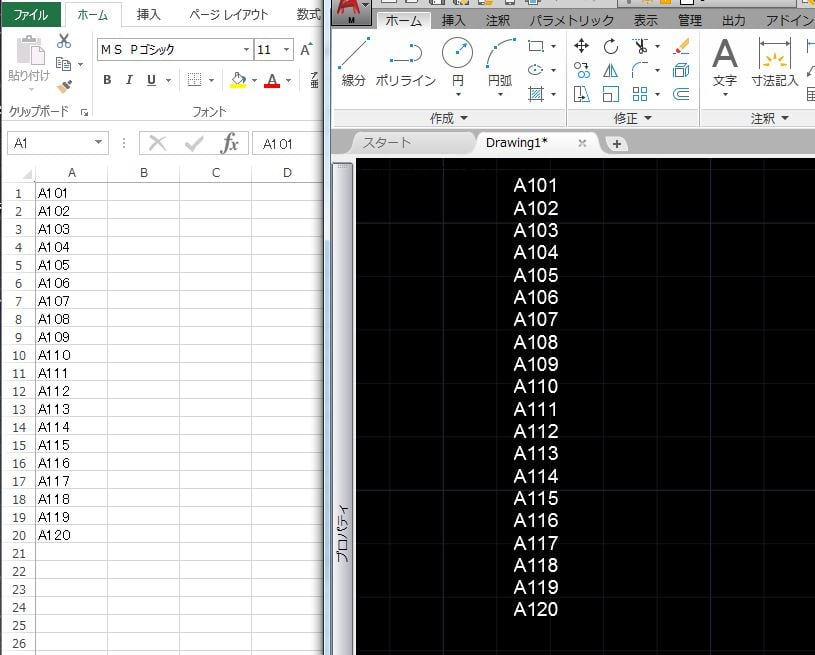
Task: Select the Rotate tool in the Modify panel
Action: (x=611, y=46)
